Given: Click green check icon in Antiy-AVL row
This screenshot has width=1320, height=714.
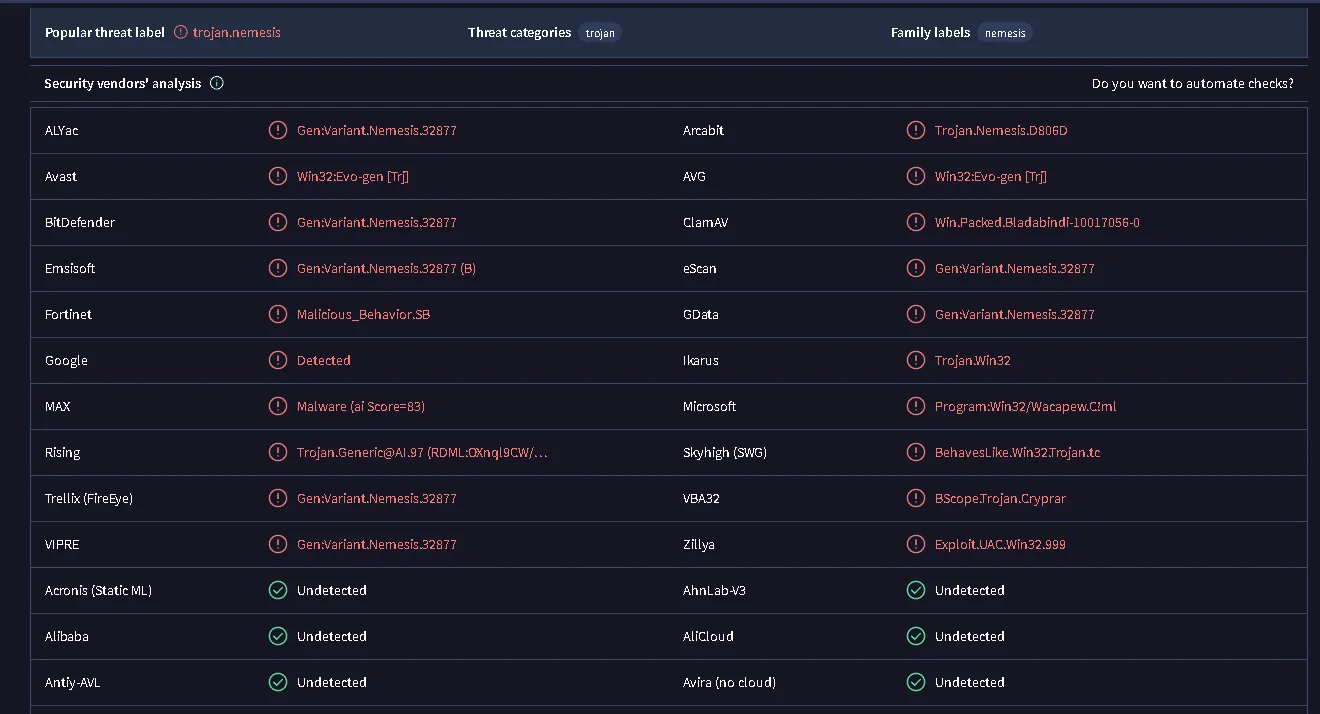Looking at the screenshot, I should click(278, 682).
